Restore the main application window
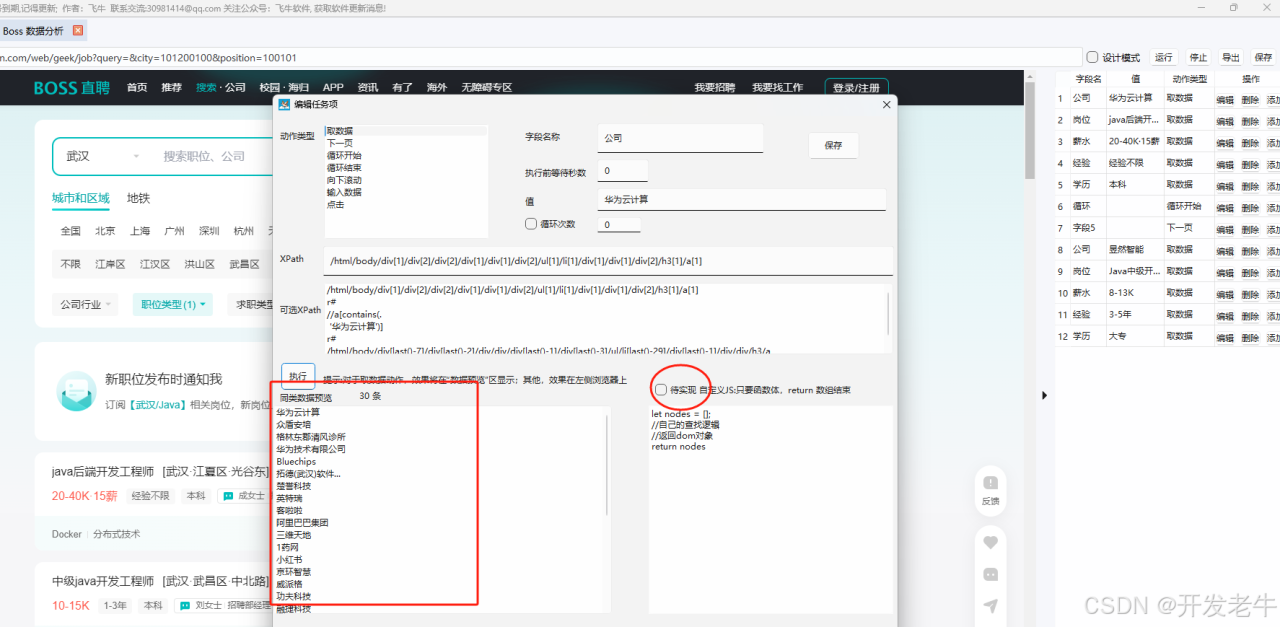 pos(1233,8)
